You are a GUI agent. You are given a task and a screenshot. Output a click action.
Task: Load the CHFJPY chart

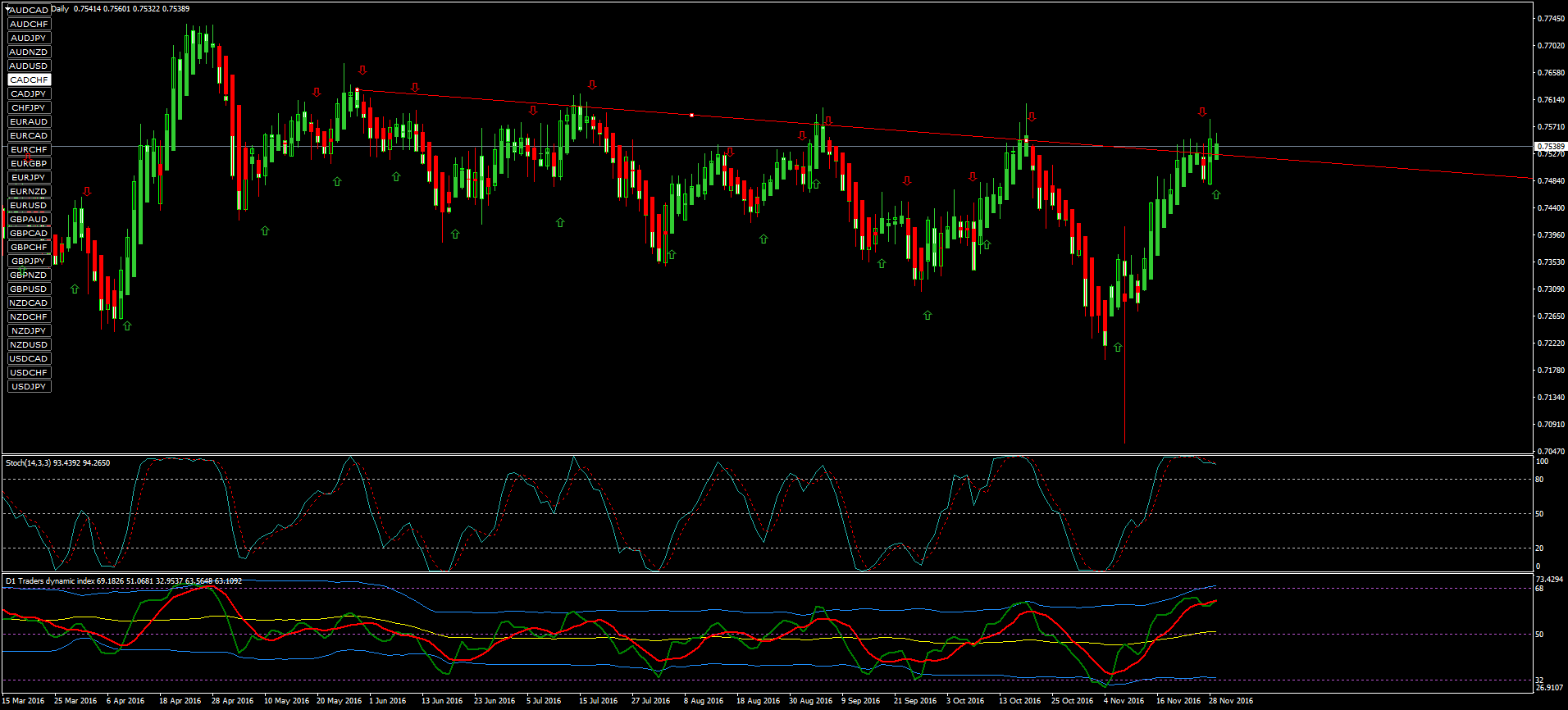[x=29, y=108]
